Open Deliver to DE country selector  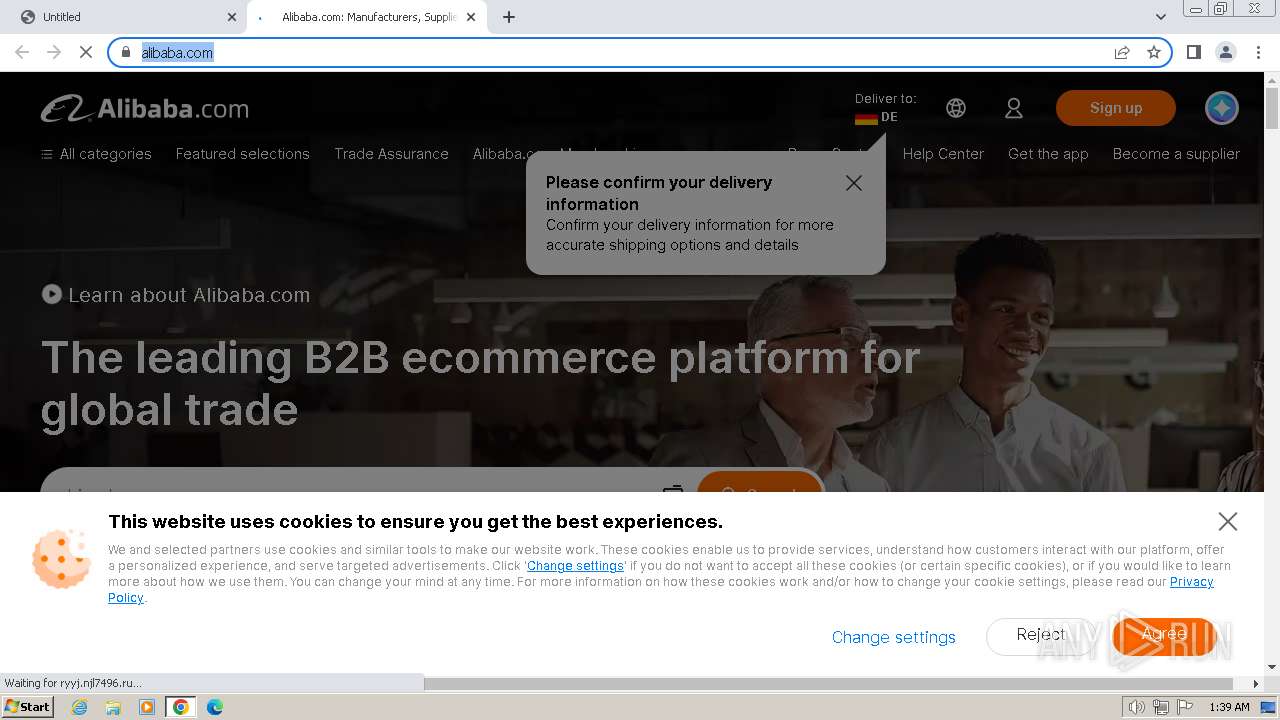[885, 108]
